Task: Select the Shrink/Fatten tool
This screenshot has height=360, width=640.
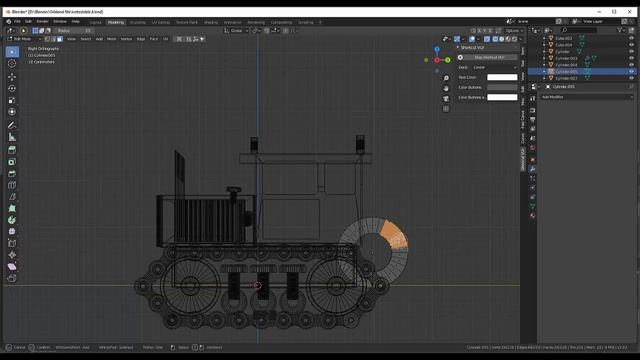Action: point(12,255)
